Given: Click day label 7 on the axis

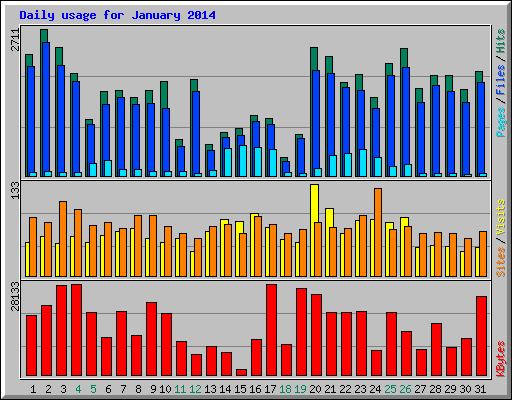Looking at the screenshot, I should point(123,389).
